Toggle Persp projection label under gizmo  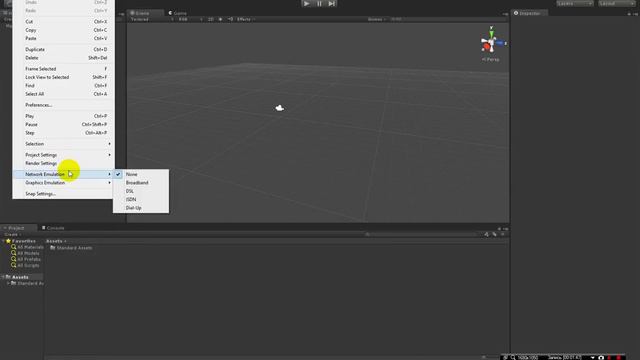(491, 59)
